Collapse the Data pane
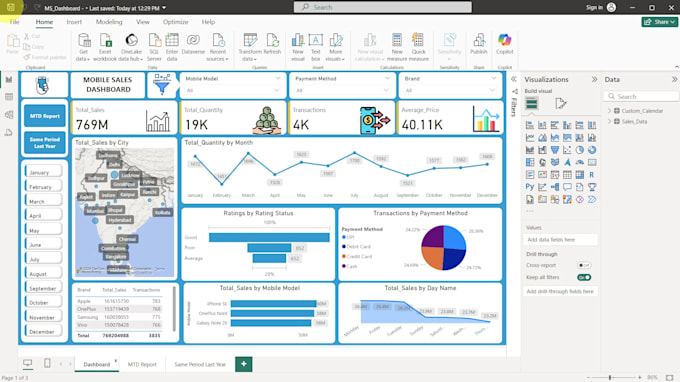 coord(674,79)
